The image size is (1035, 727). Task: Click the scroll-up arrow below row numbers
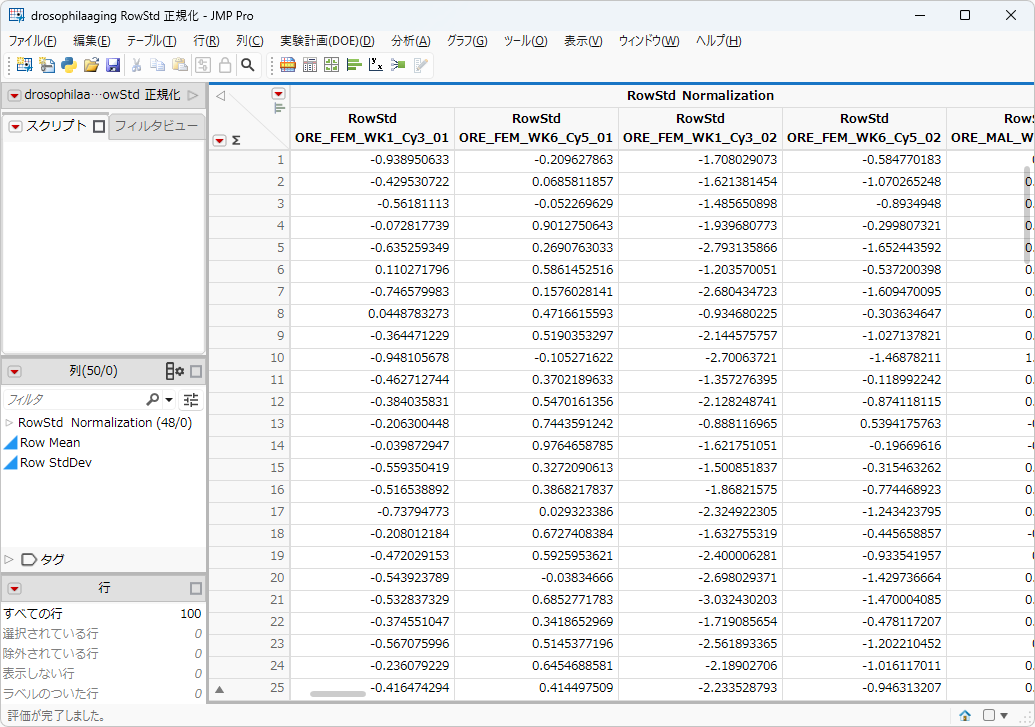[220, 689]
